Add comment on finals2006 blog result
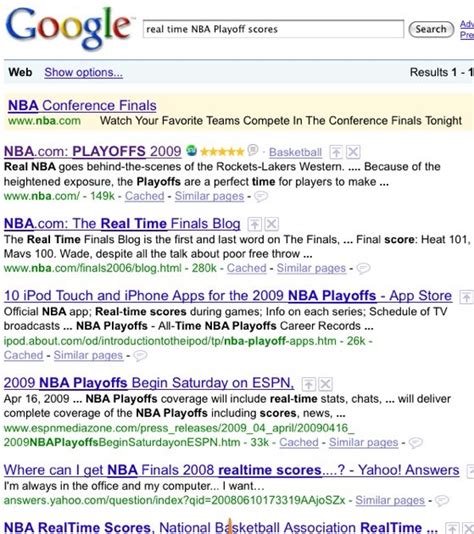Image resolution: width=474 pixels, height=534 pixels. 363,269
